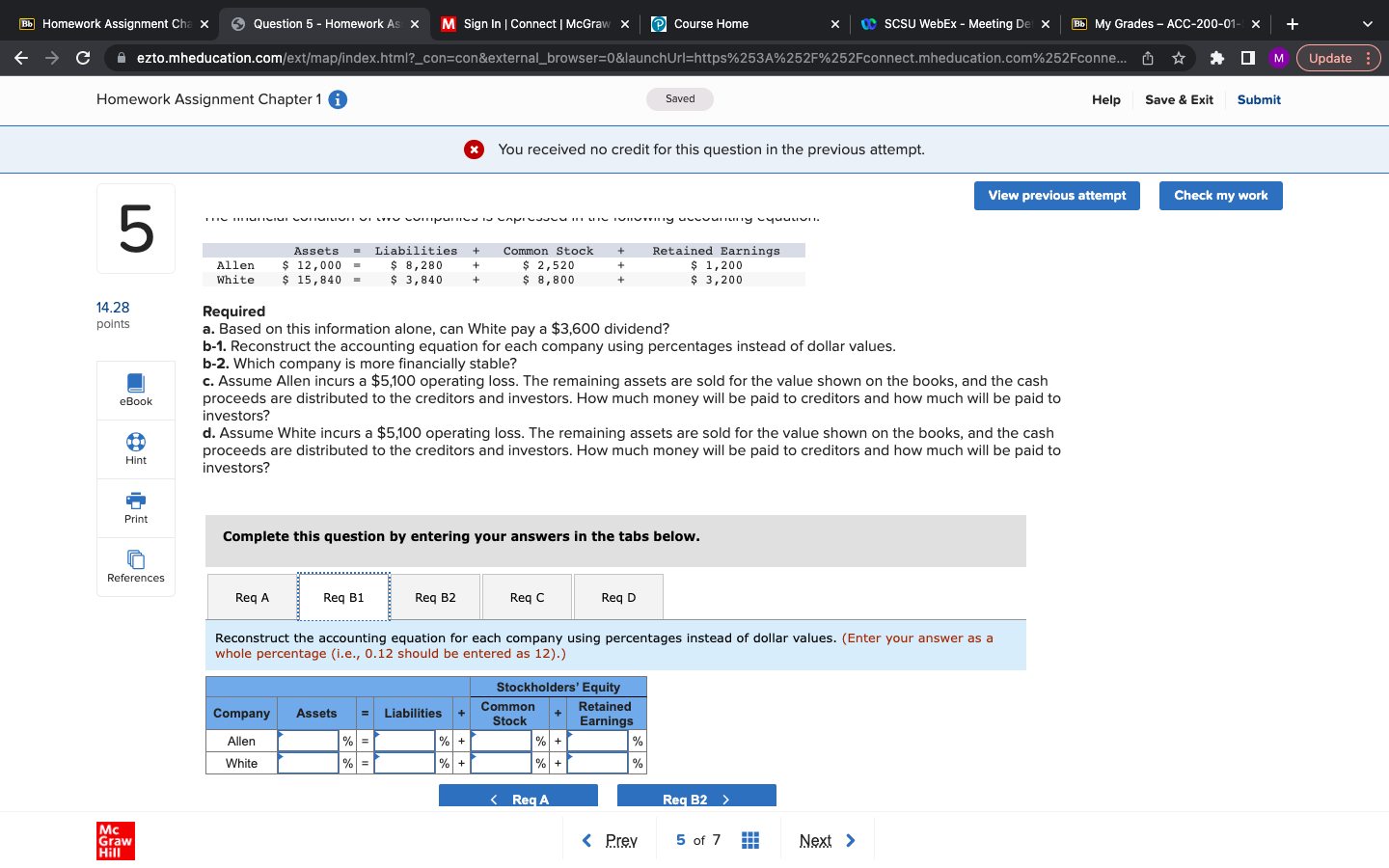This screenshot has height=868, width=1389.
Task: Switch to SCSU WebEx Meeting browser tab
Action: pyautogui.click(x=953, y=24)
